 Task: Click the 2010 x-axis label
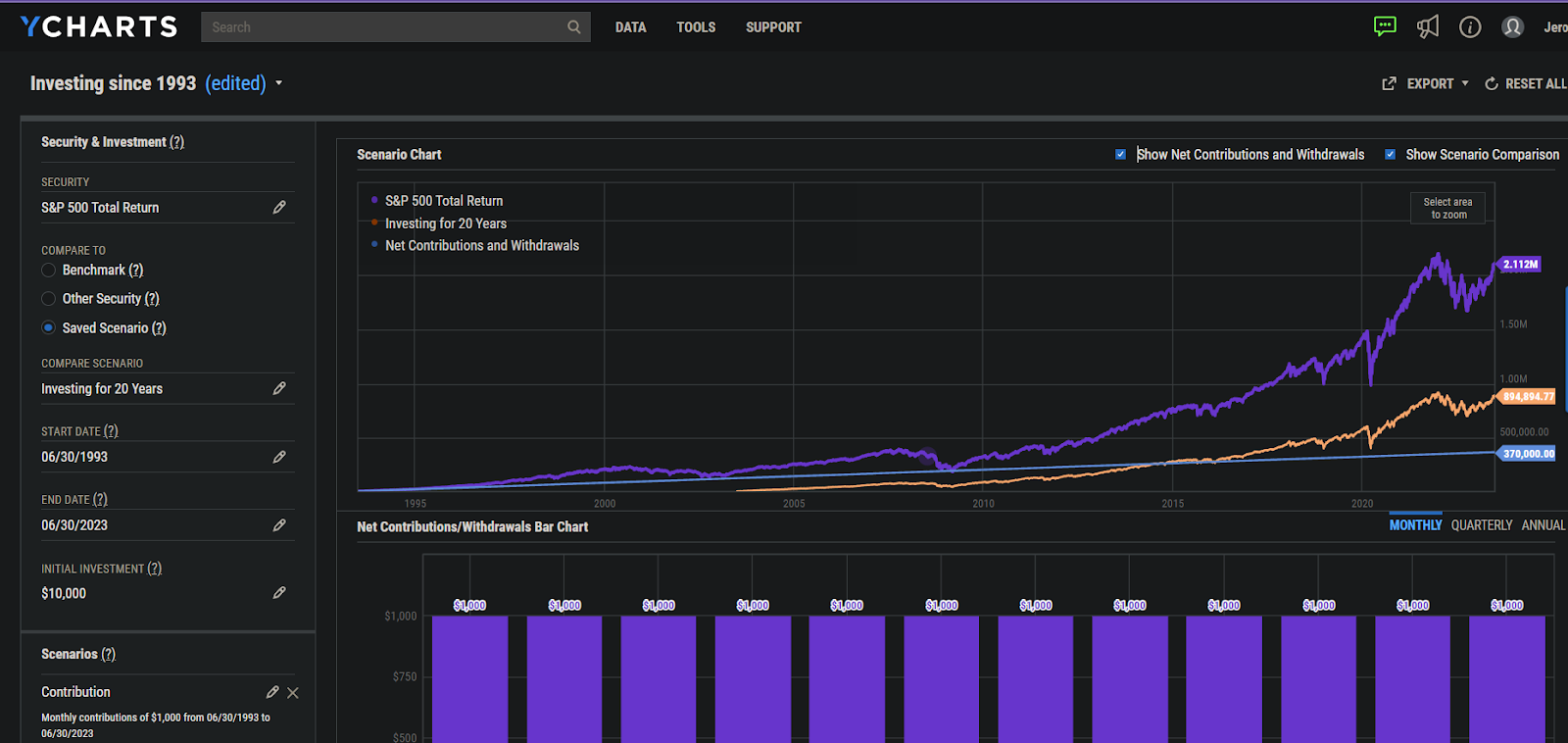pyautogui.click(x=983, y=504)
